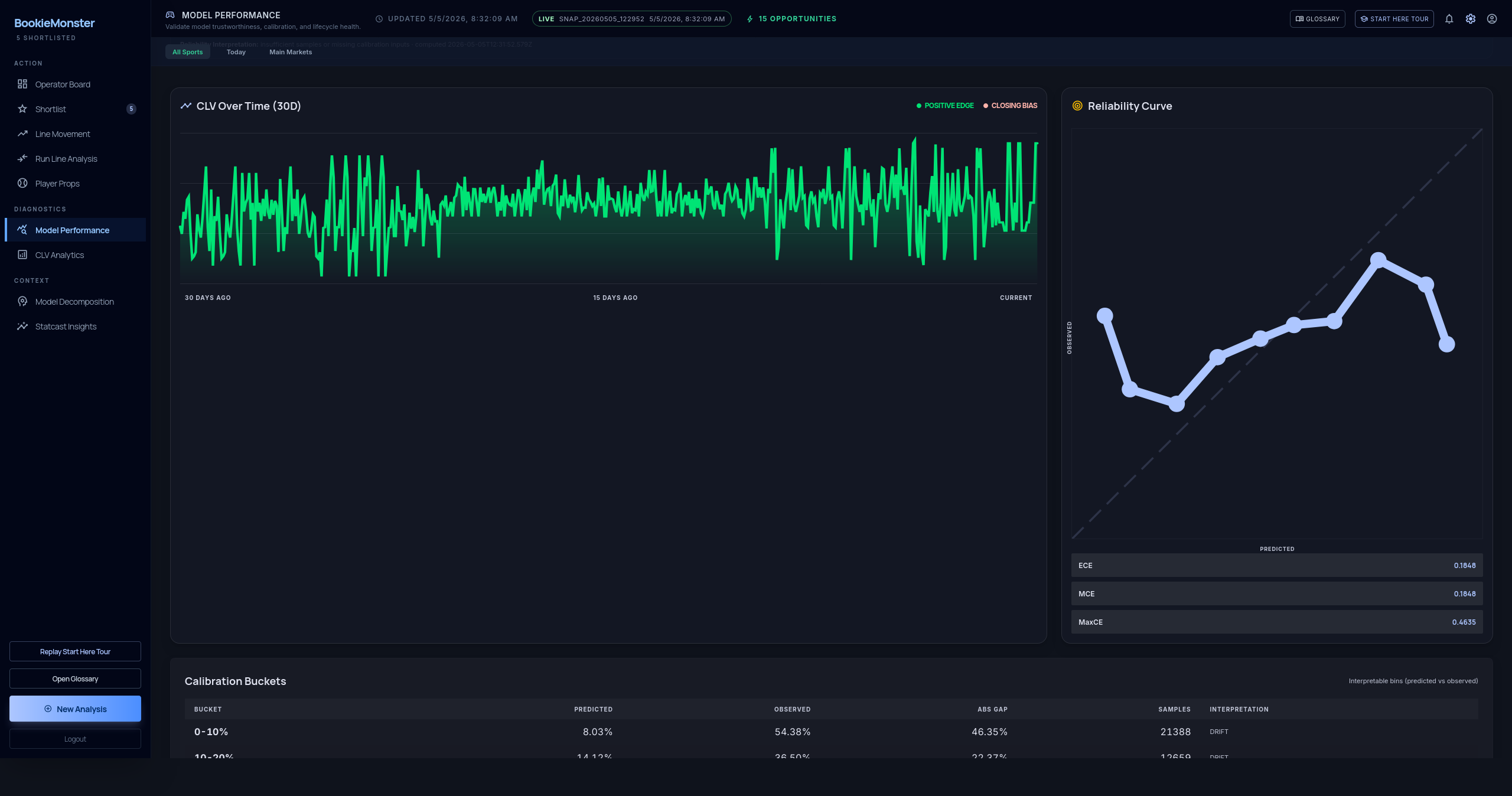
Task: Click the Shortlist count badge 5
Action: click(x=131, y=109)
